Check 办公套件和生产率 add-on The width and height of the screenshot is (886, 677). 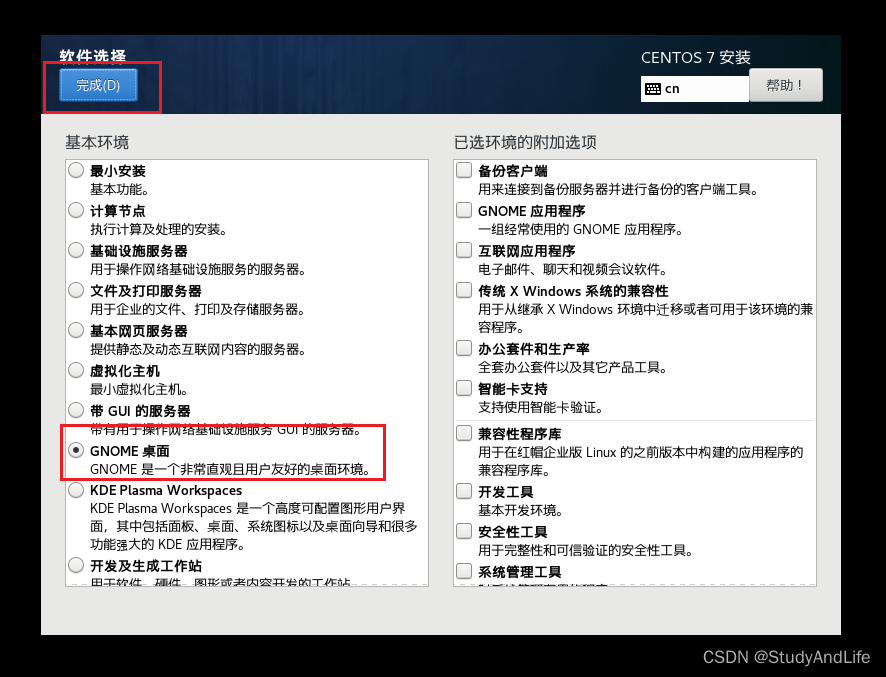[x=464, y=348]
